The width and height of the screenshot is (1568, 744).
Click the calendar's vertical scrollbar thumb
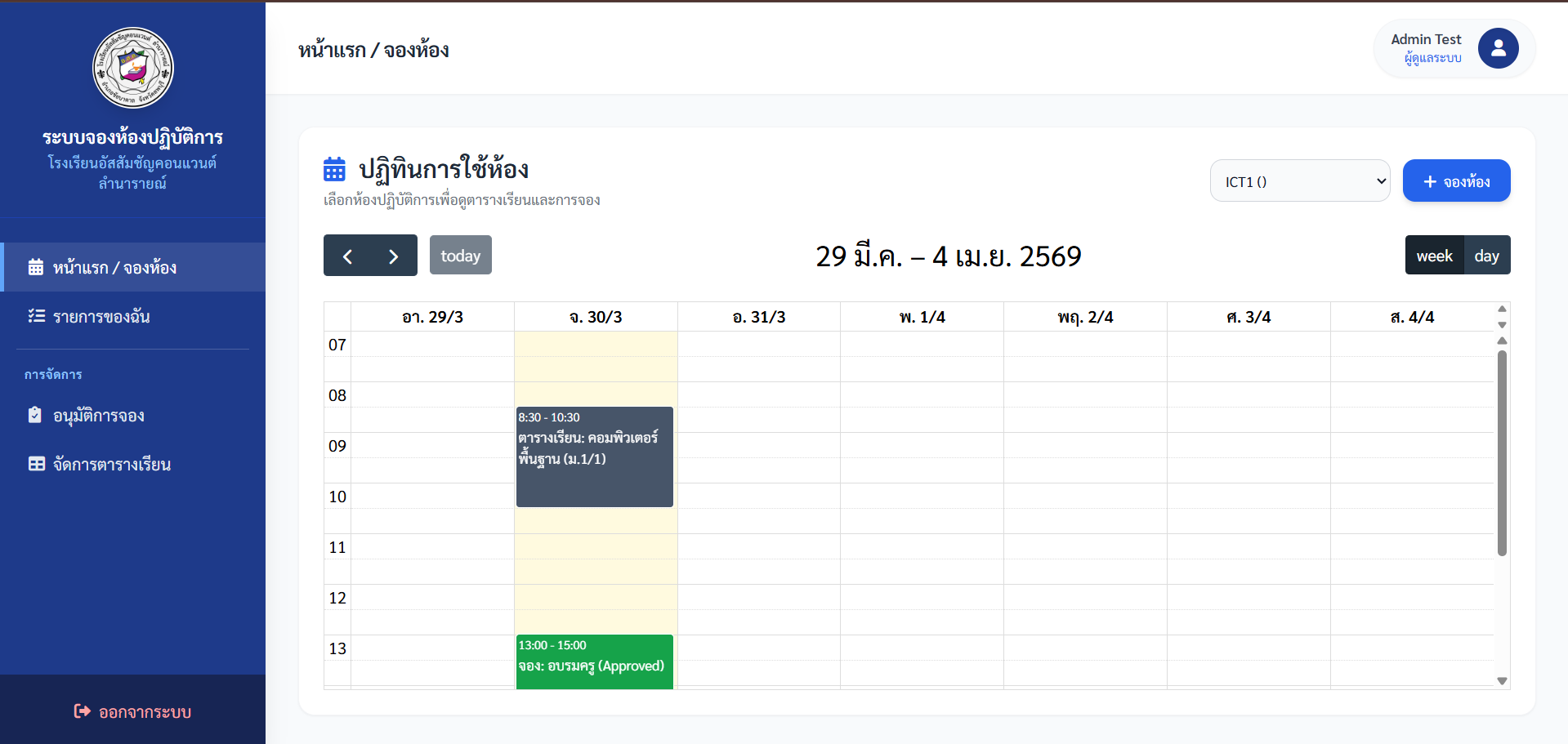[x=1501, y=453]
